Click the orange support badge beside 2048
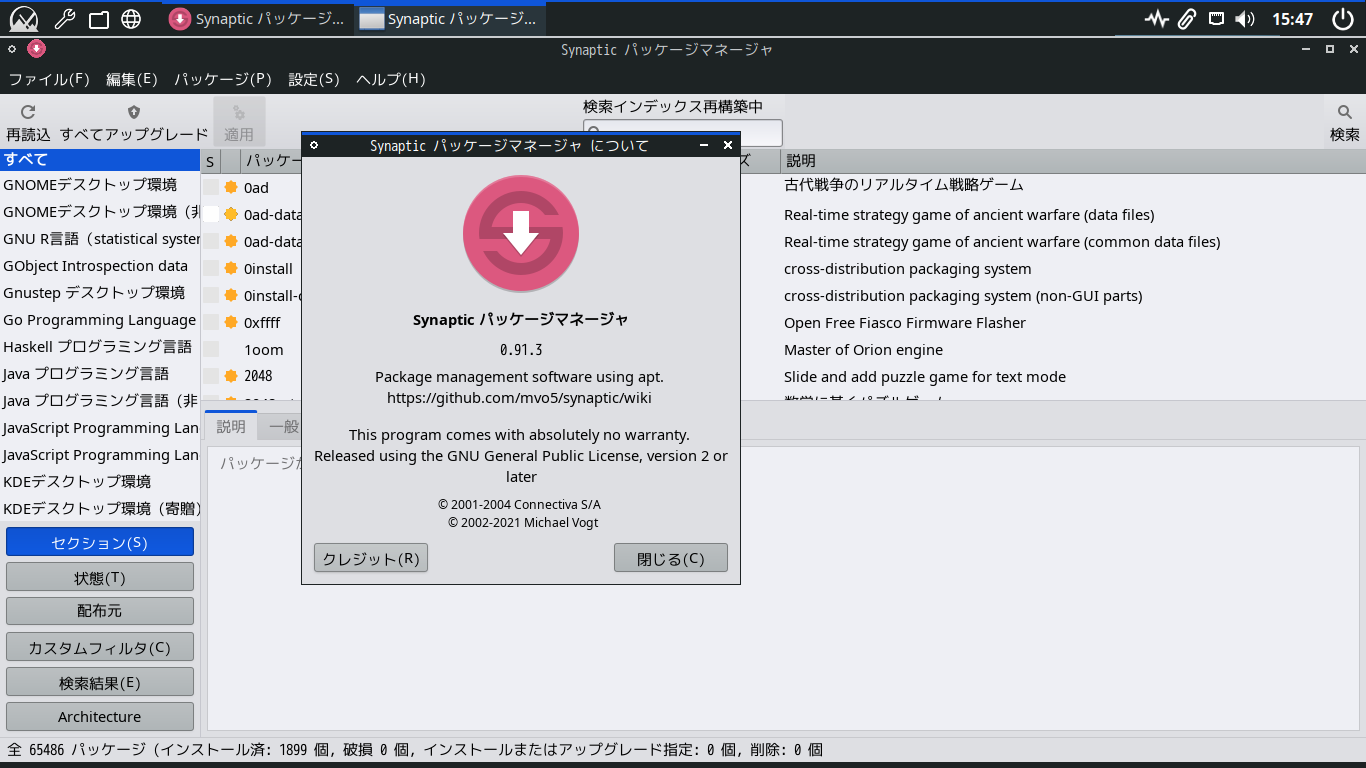The width and height of the screenshot is (1366, 768). coord(231,377)
